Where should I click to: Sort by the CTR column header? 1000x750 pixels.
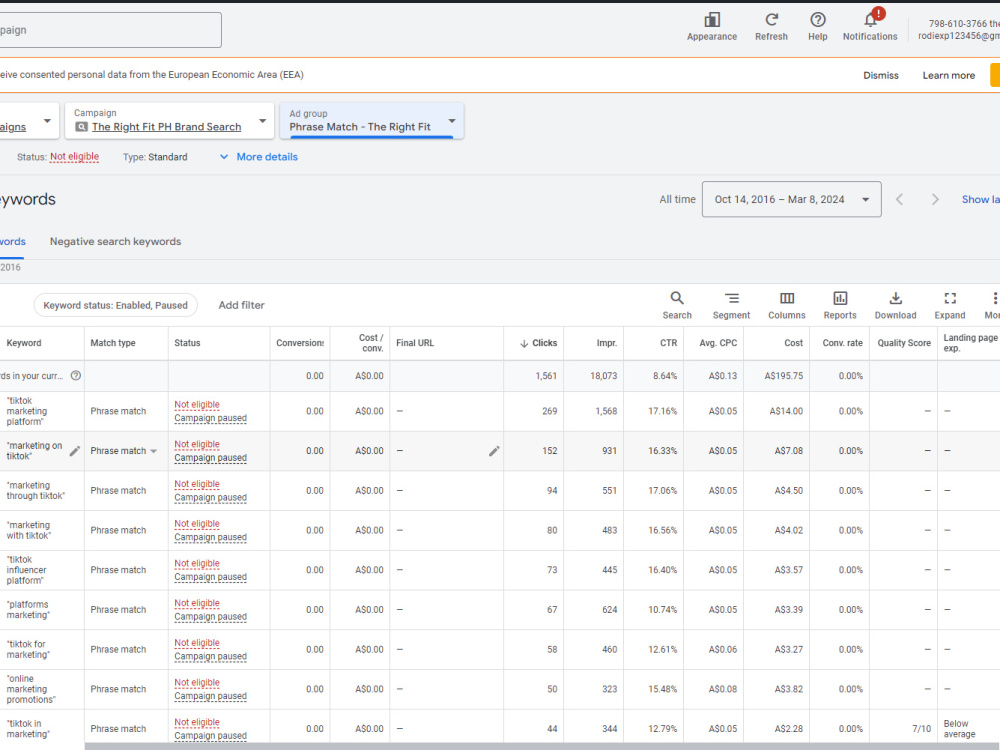(668, 343)
